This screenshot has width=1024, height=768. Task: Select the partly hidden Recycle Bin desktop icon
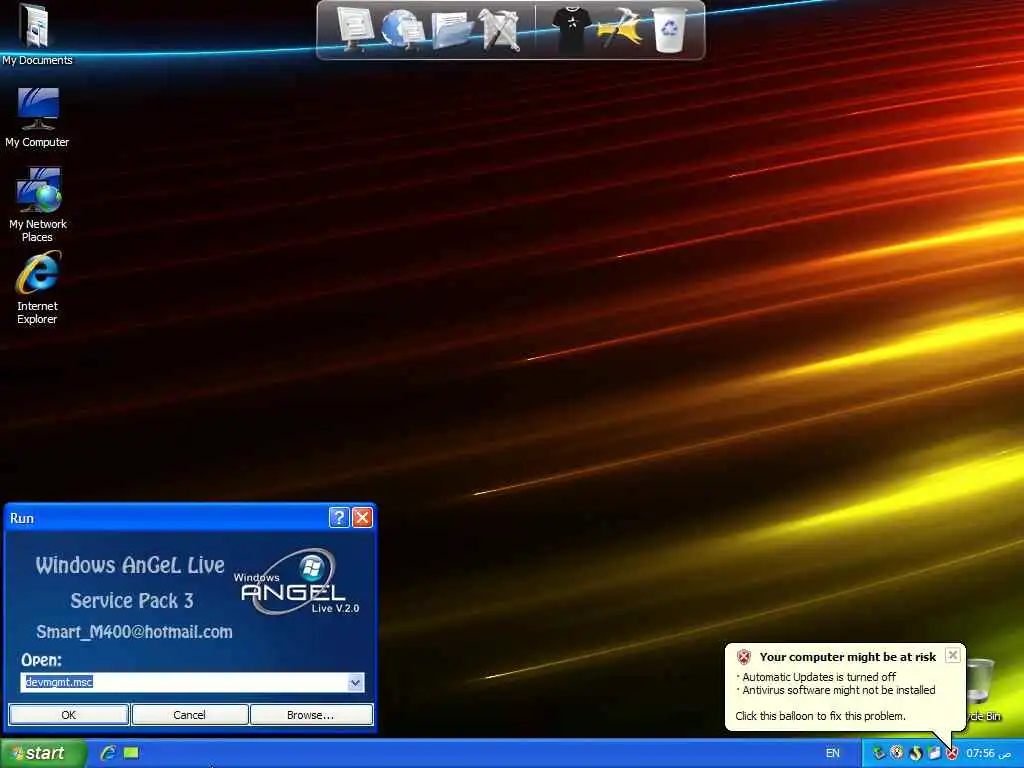click(982, 690)
